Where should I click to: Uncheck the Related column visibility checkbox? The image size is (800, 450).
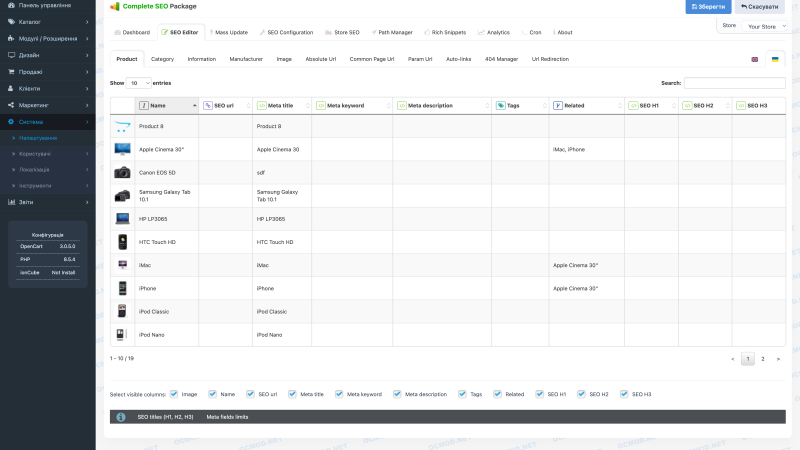(497, 394)
